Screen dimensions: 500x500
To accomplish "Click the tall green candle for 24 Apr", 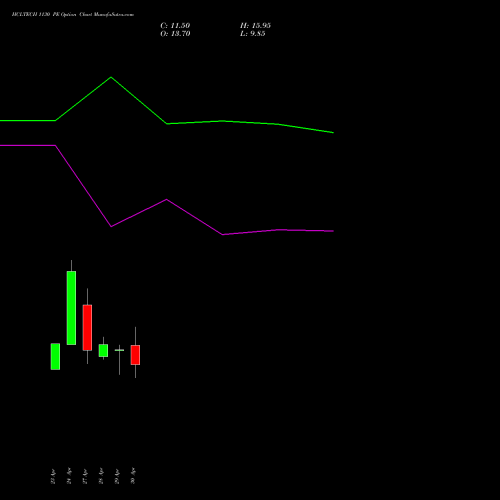I will (71, 308).
